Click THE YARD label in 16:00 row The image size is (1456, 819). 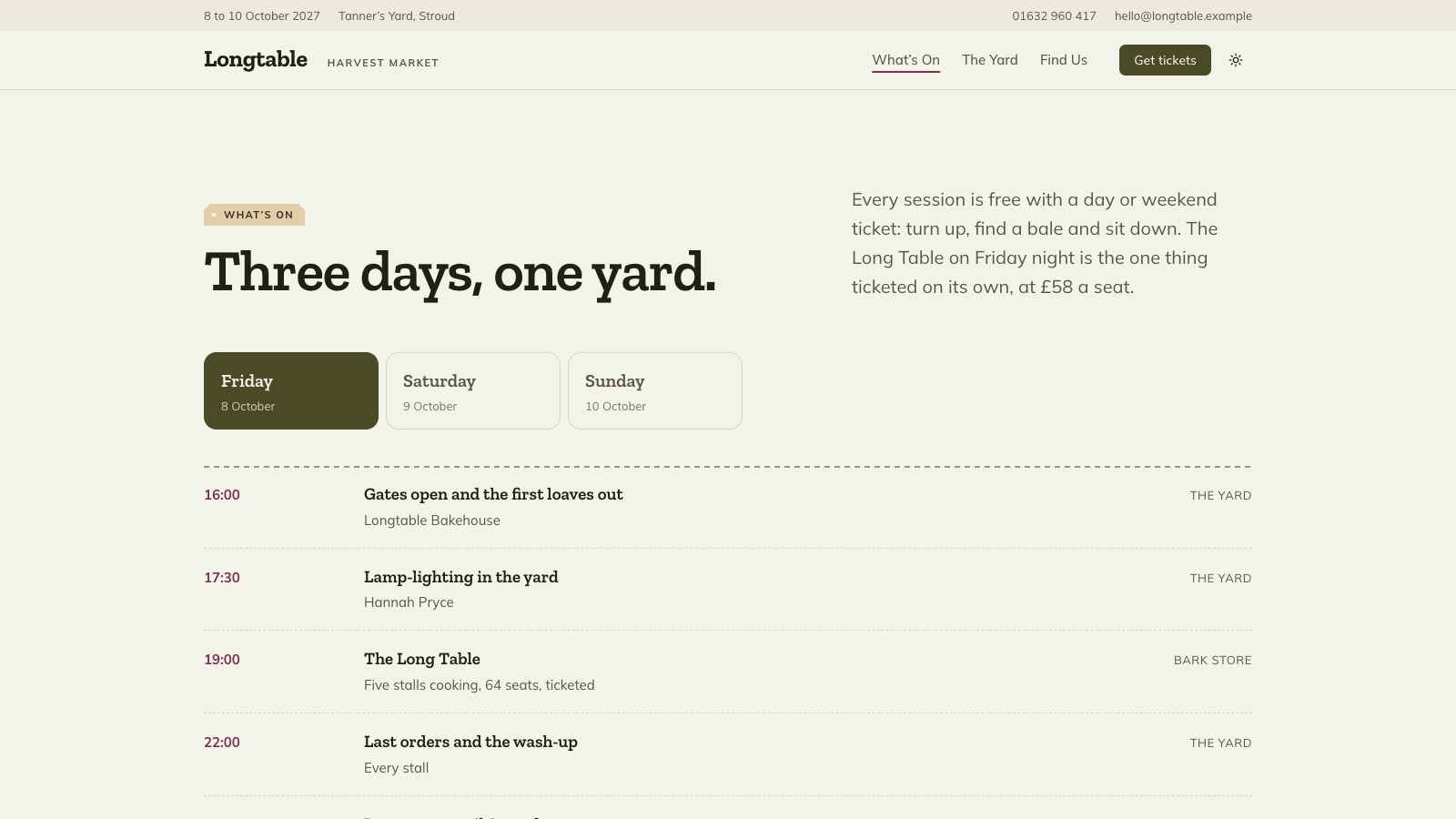[1220, 495]
